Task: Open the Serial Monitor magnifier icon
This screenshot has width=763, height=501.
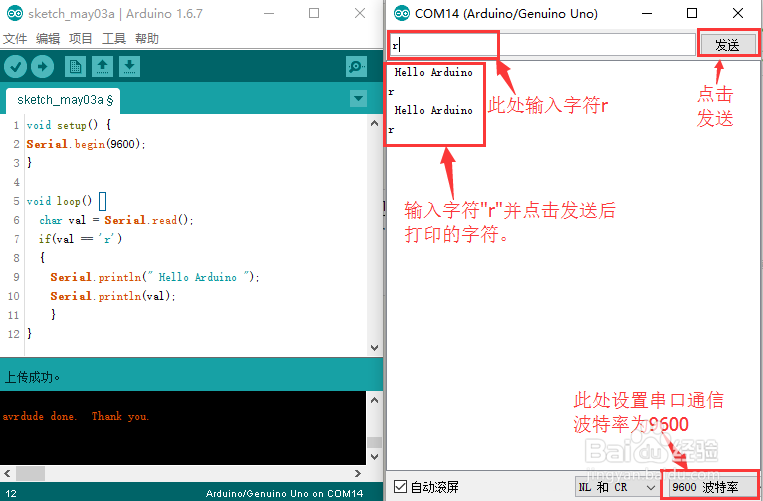Action: pyautogui.click(x=356, y=67)
